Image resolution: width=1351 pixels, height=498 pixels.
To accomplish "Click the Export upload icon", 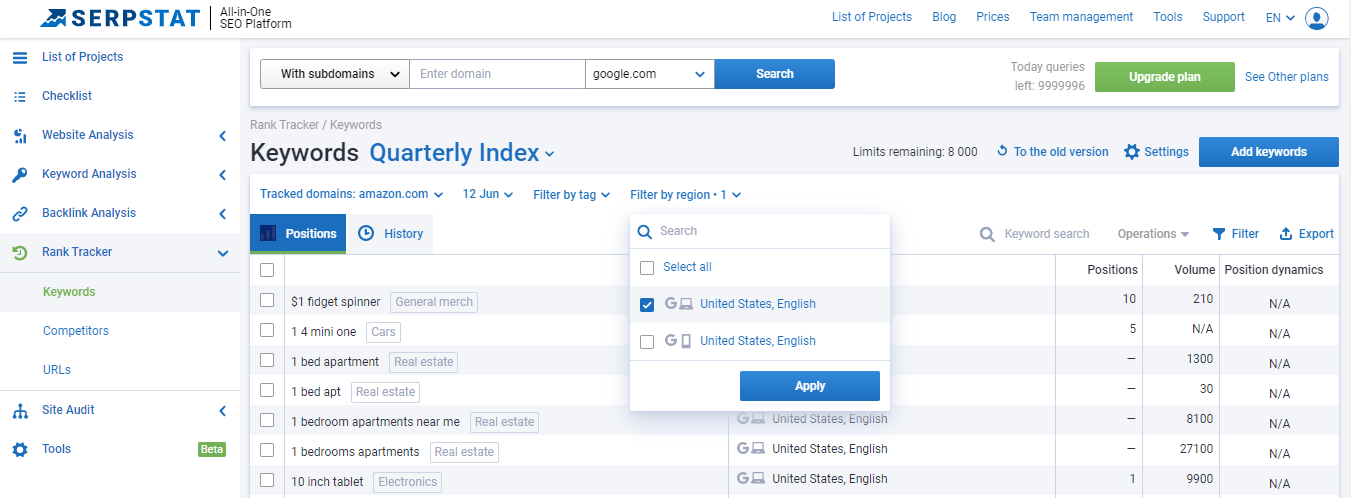I will pyautogui.click(x=1286, y=234).
